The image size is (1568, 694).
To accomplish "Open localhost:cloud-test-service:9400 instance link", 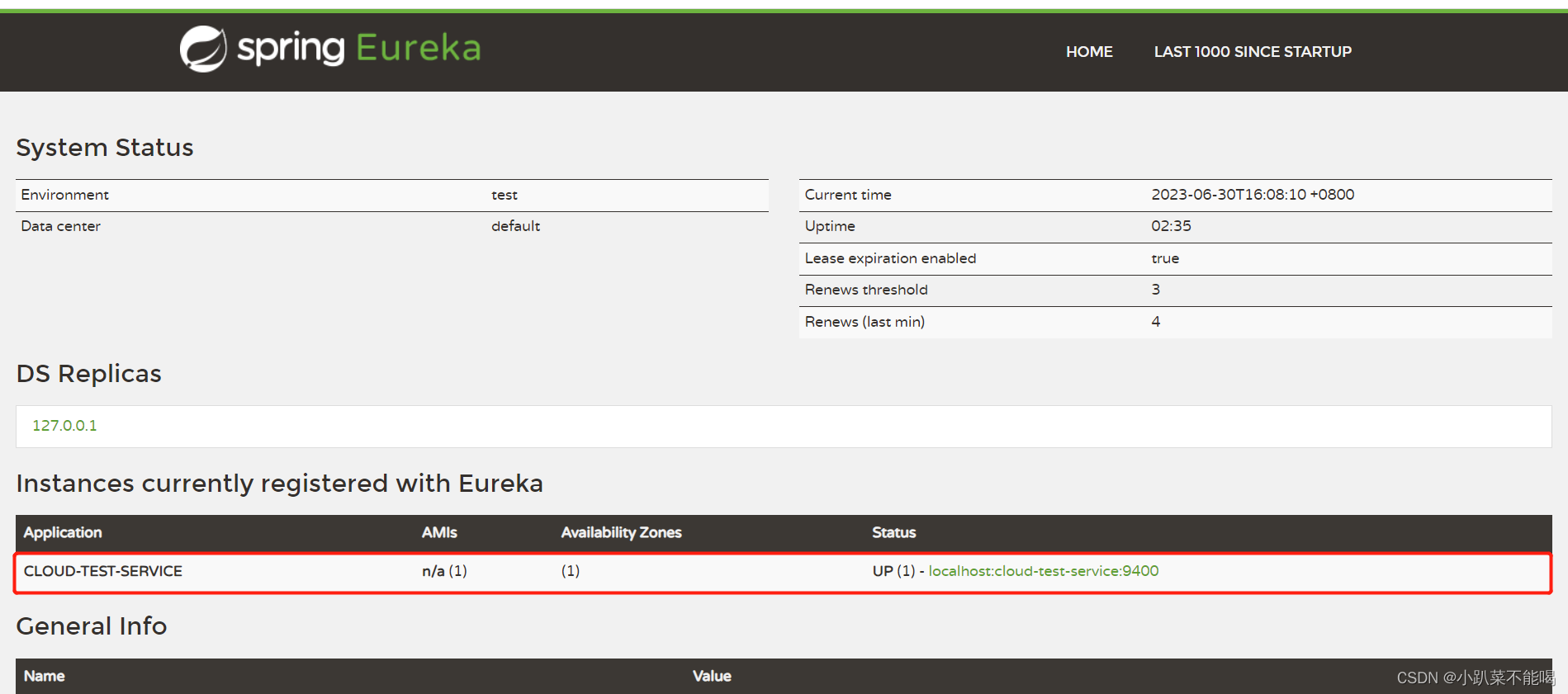I will [1044, 571].
